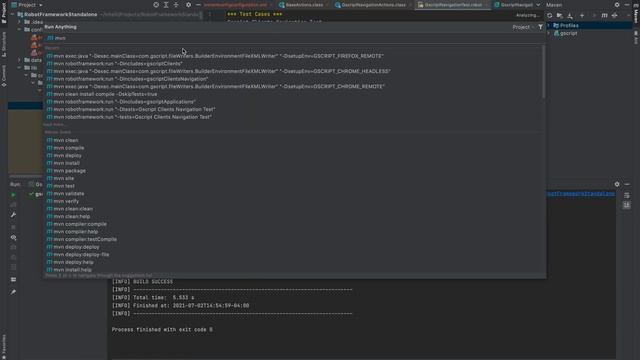The width and height of the screenshot is (640, 360).
Task: Click the expand all icon in Project panel
Action: (x=166, y=5)
